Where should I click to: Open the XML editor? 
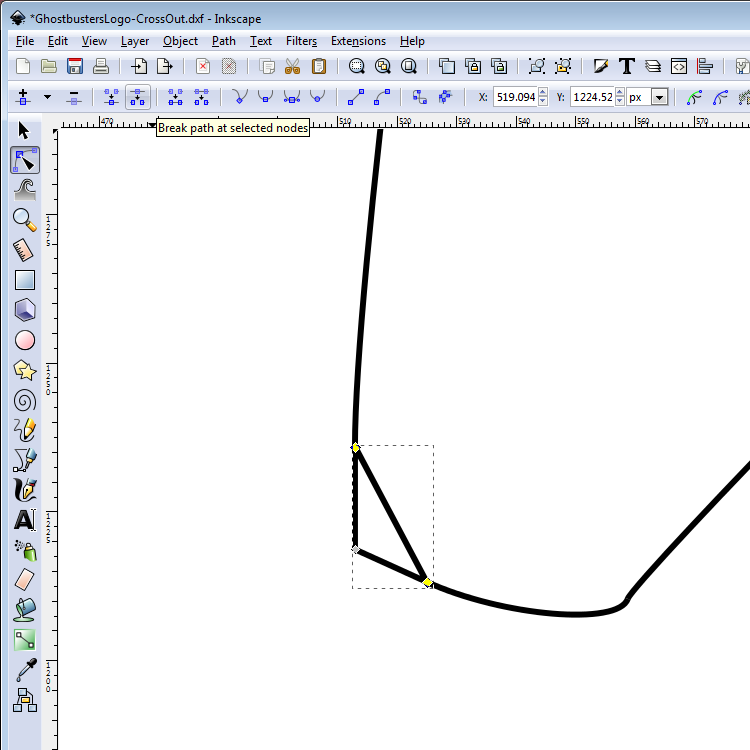click(x=679, y=66)
